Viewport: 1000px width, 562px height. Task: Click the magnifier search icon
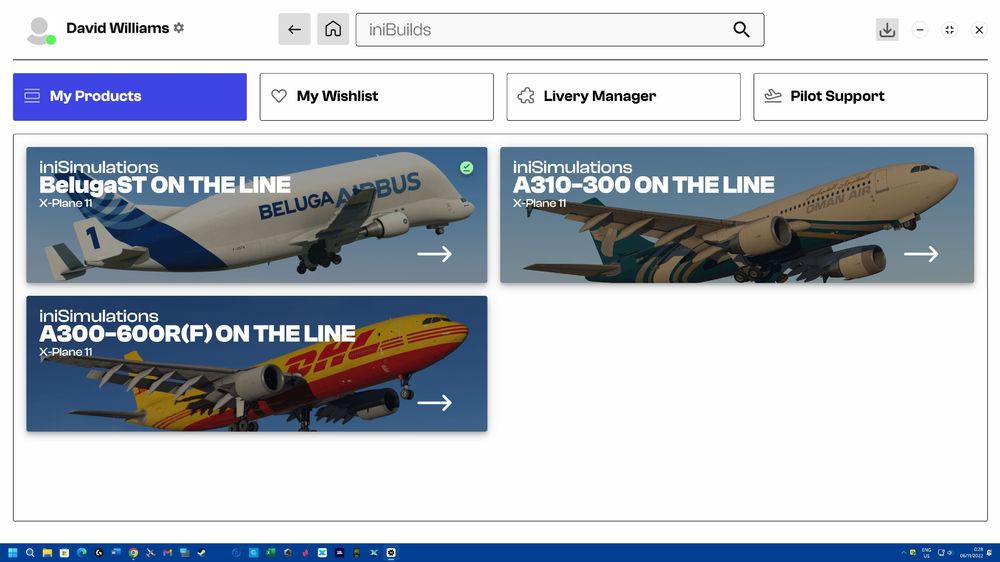tap(741, 30)
